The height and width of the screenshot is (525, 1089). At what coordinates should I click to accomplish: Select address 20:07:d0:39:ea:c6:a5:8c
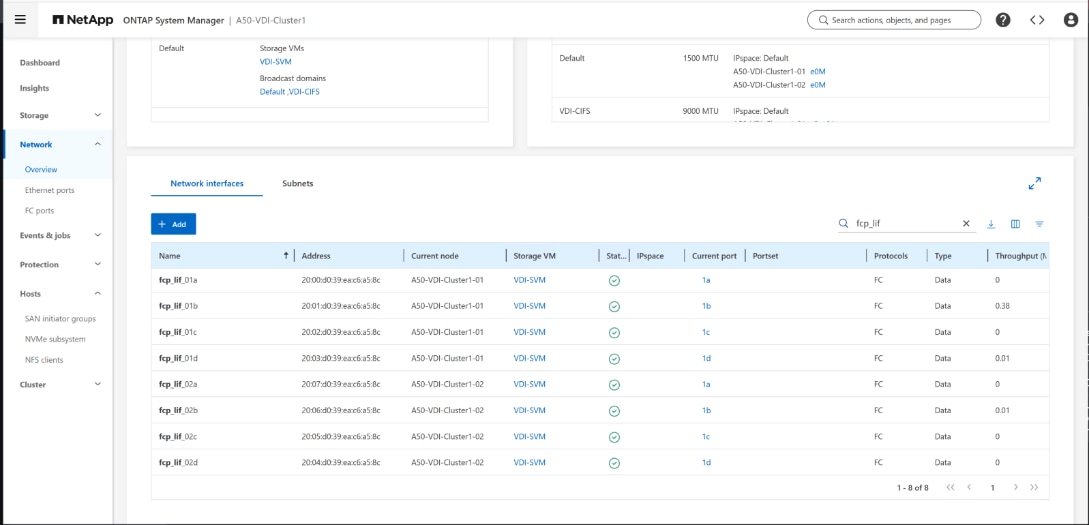click(341, 384)
